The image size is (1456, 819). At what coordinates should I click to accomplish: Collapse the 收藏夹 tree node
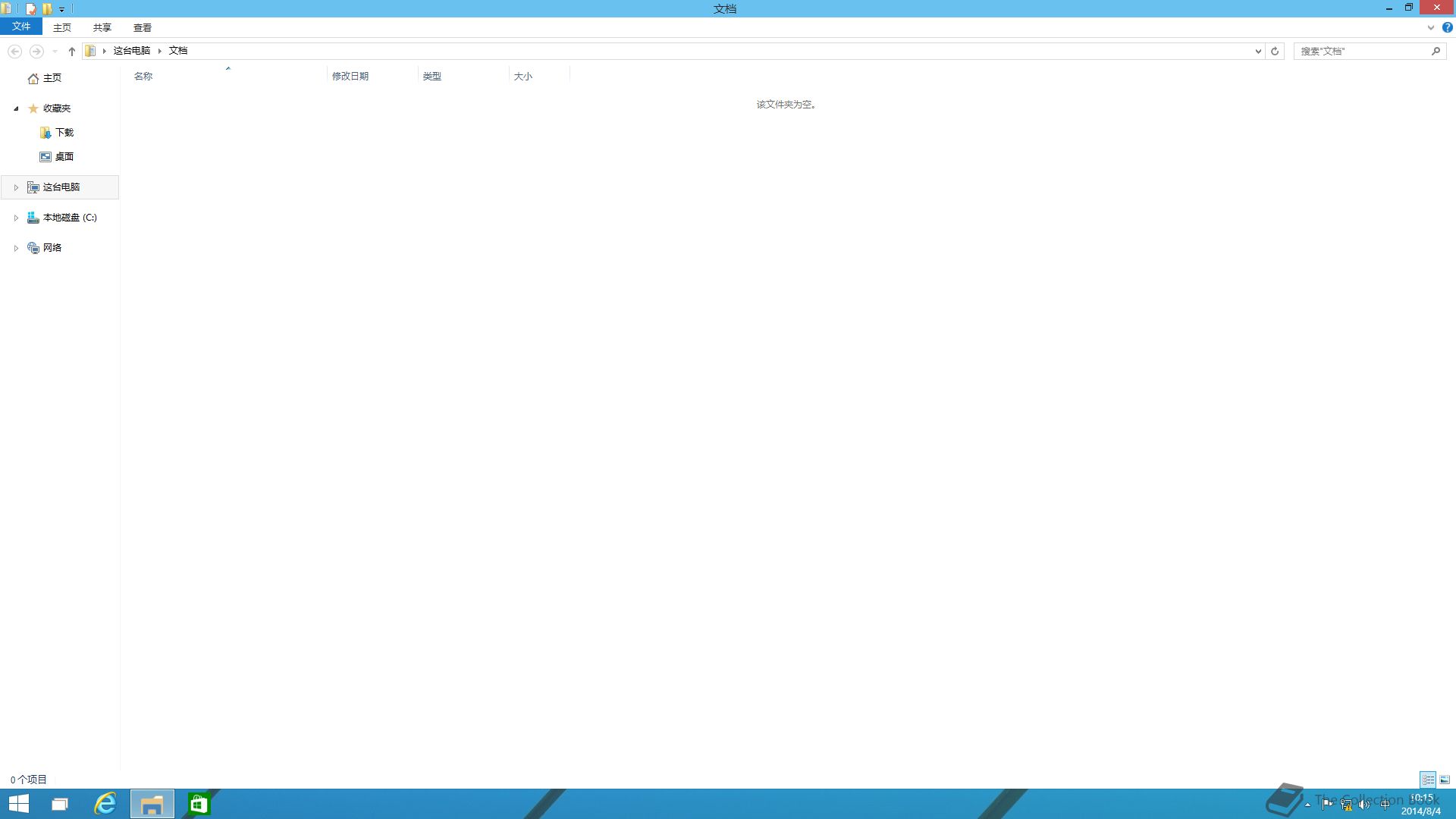tap(16, 108)
